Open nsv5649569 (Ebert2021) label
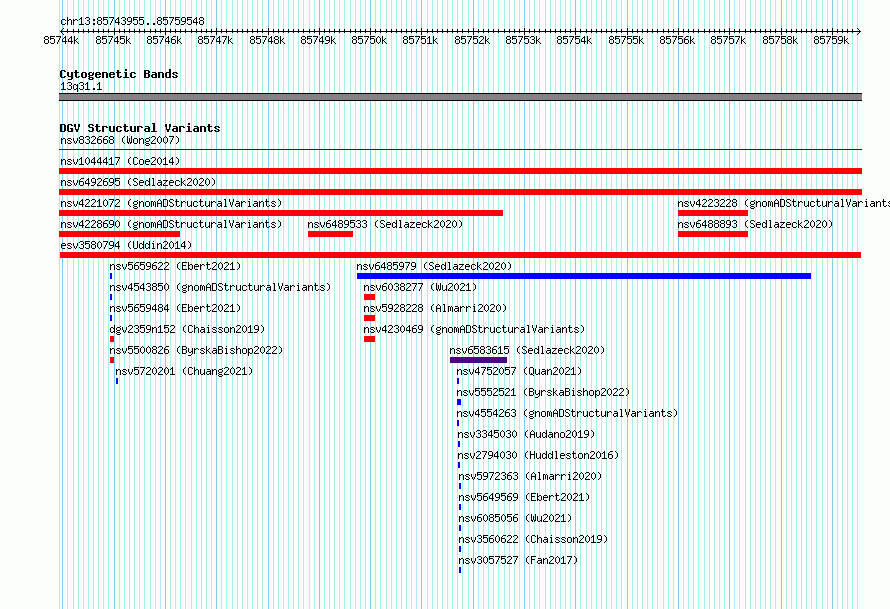Screen dimensions: 890x609 click(524, 497)
